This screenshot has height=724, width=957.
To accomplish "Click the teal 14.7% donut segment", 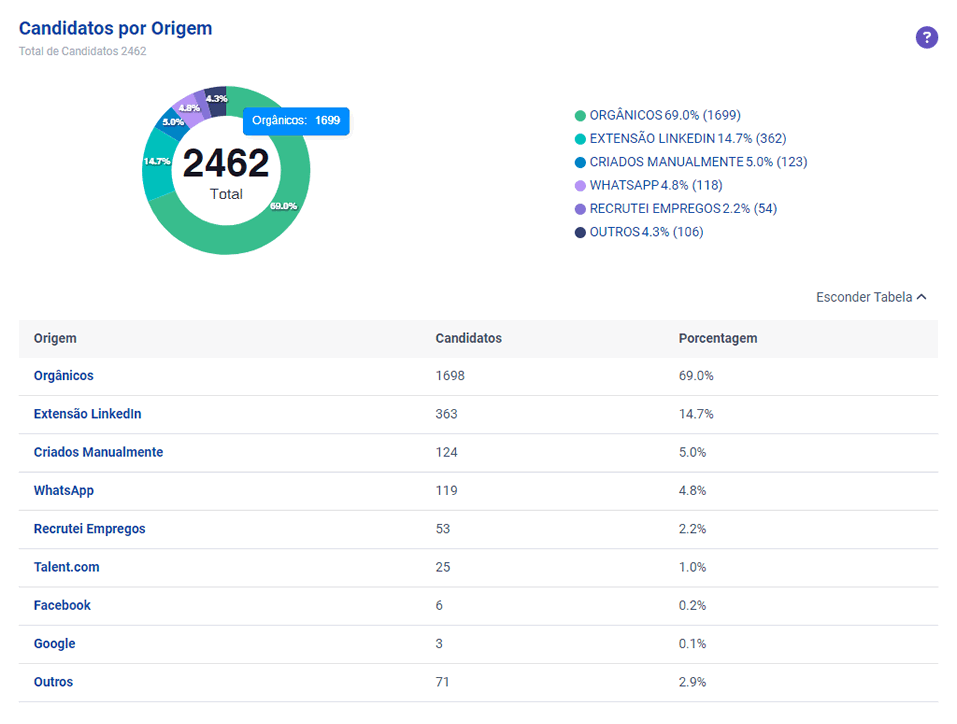I will [x=156, y=164].
